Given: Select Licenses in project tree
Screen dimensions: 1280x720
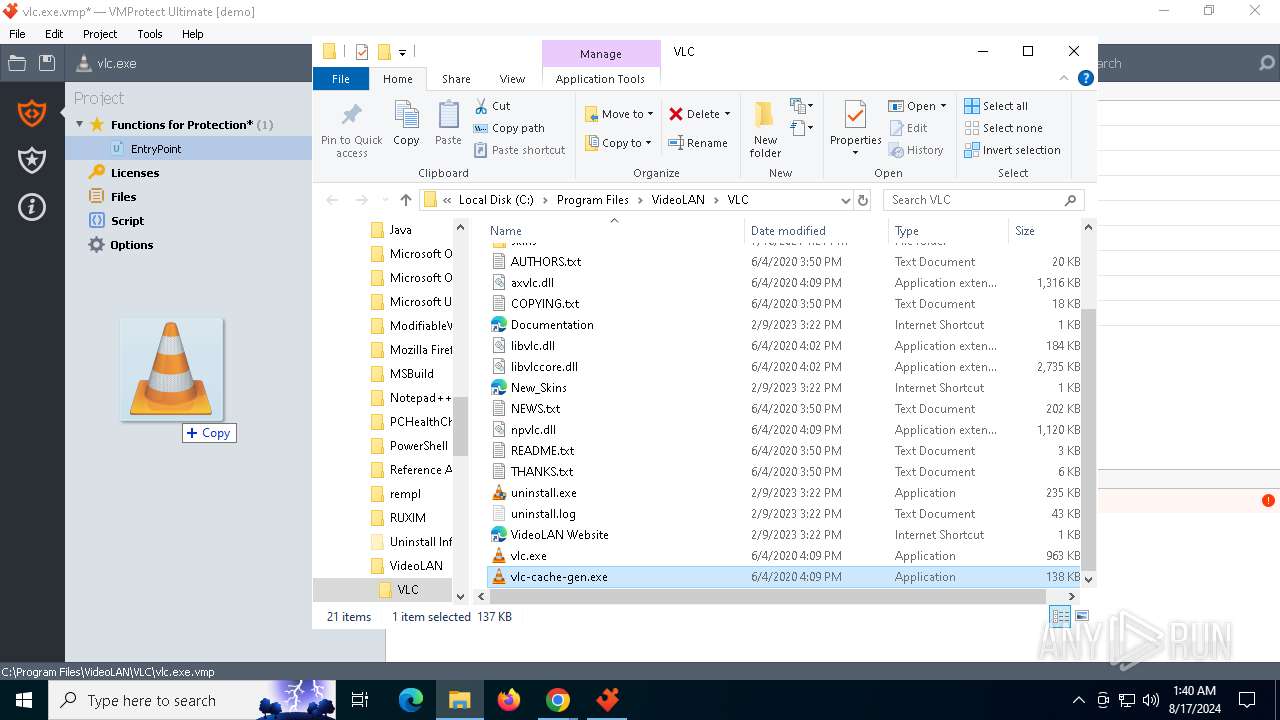Looking at the screenshot, I should coord(135,173).
